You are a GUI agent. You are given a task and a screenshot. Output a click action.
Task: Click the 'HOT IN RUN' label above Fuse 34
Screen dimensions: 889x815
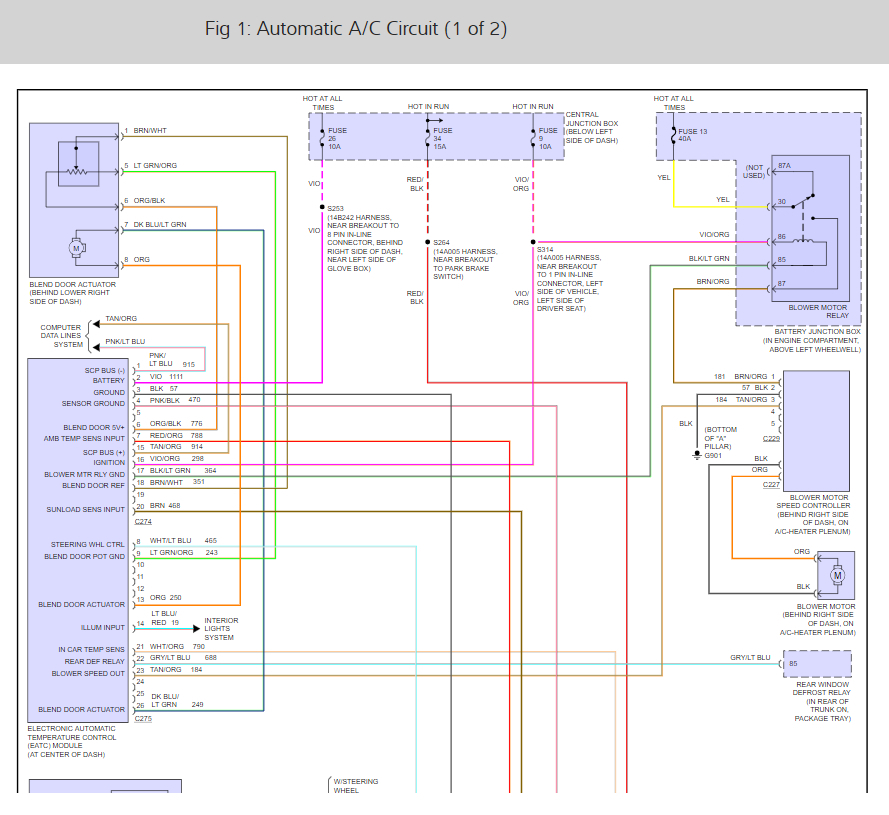(428, 107)
